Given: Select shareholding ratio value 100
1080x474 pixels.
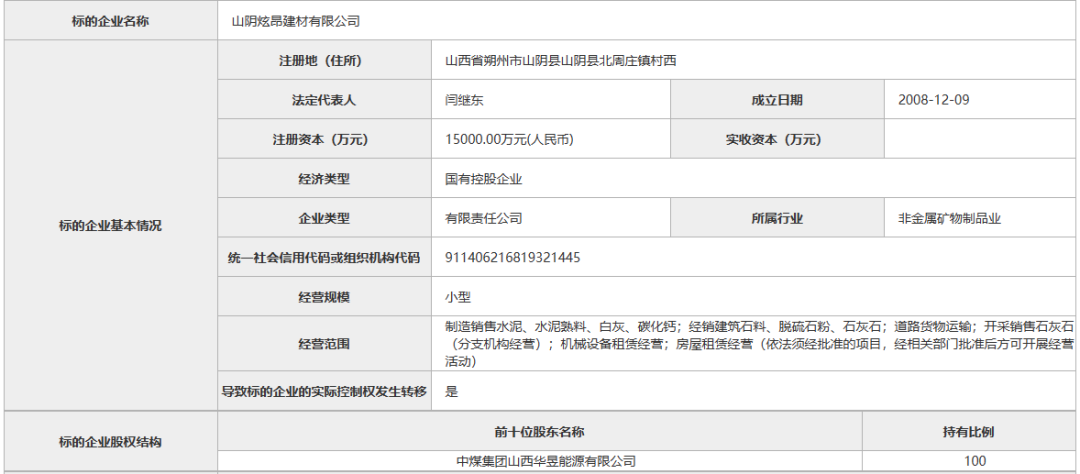Looking at the screenshot, I should coord(975,461).
